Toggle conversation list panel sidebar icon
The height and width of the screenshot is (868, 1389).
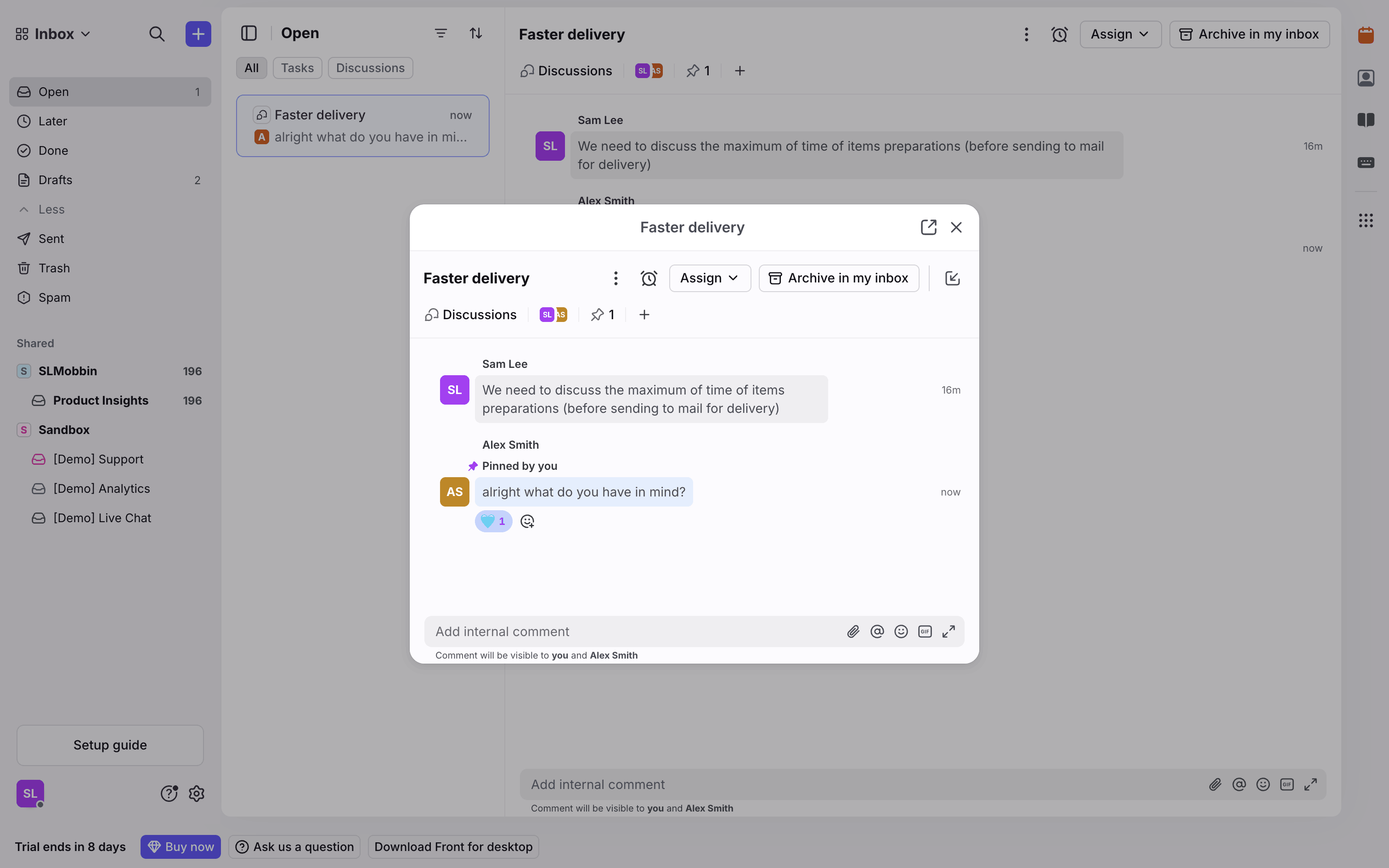click(248, 33)
